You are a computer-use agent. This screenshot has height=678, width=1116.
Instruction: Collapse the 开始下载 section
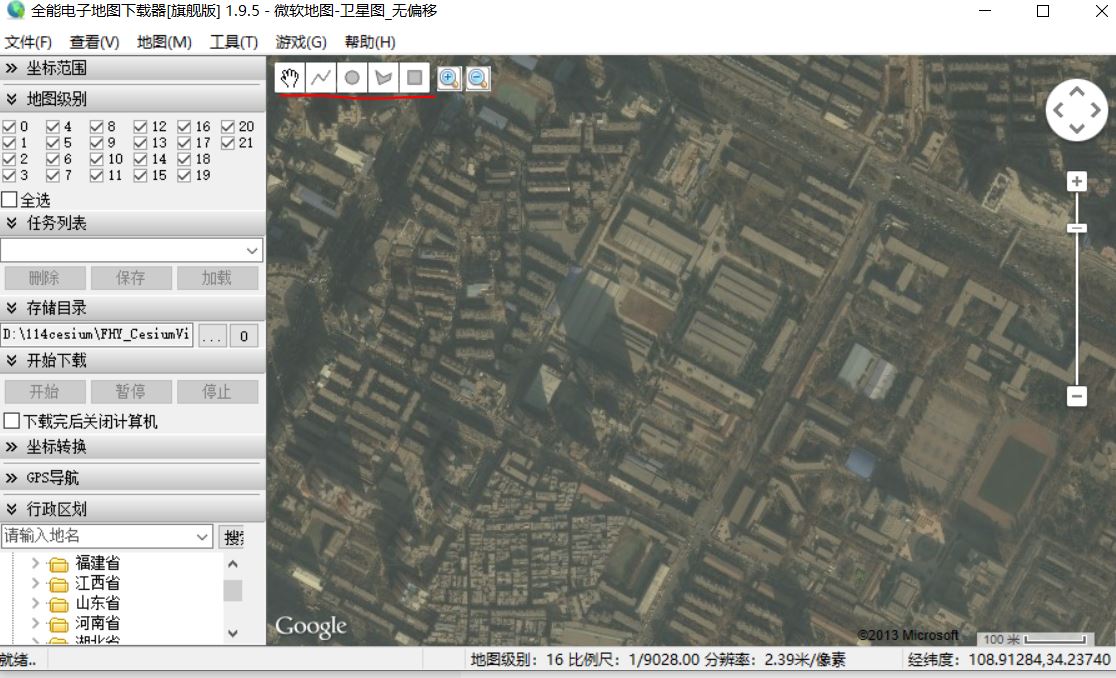[x=132, y=361]
